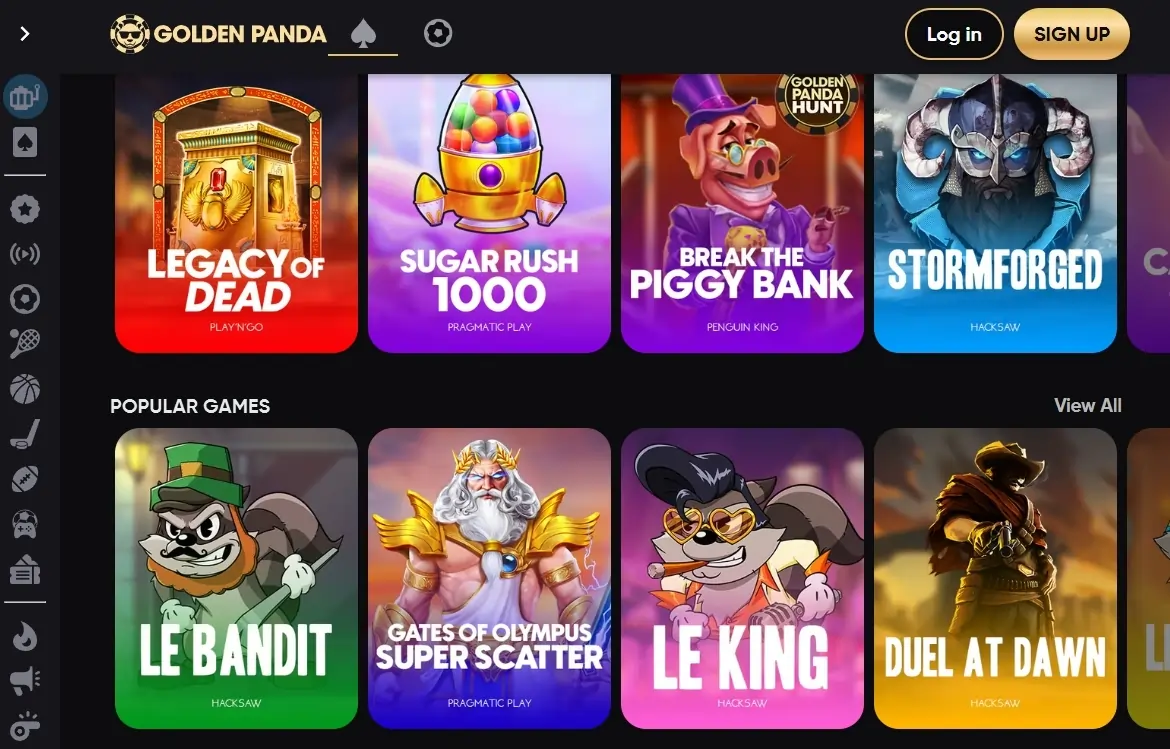
Task: Select the American football icon in sidebar
Action: 25,479
